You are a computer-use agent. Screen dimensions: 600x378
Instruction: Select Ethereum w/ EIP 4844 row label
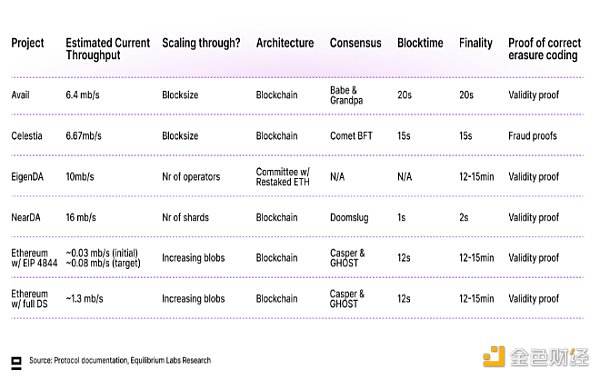(34, 258)
